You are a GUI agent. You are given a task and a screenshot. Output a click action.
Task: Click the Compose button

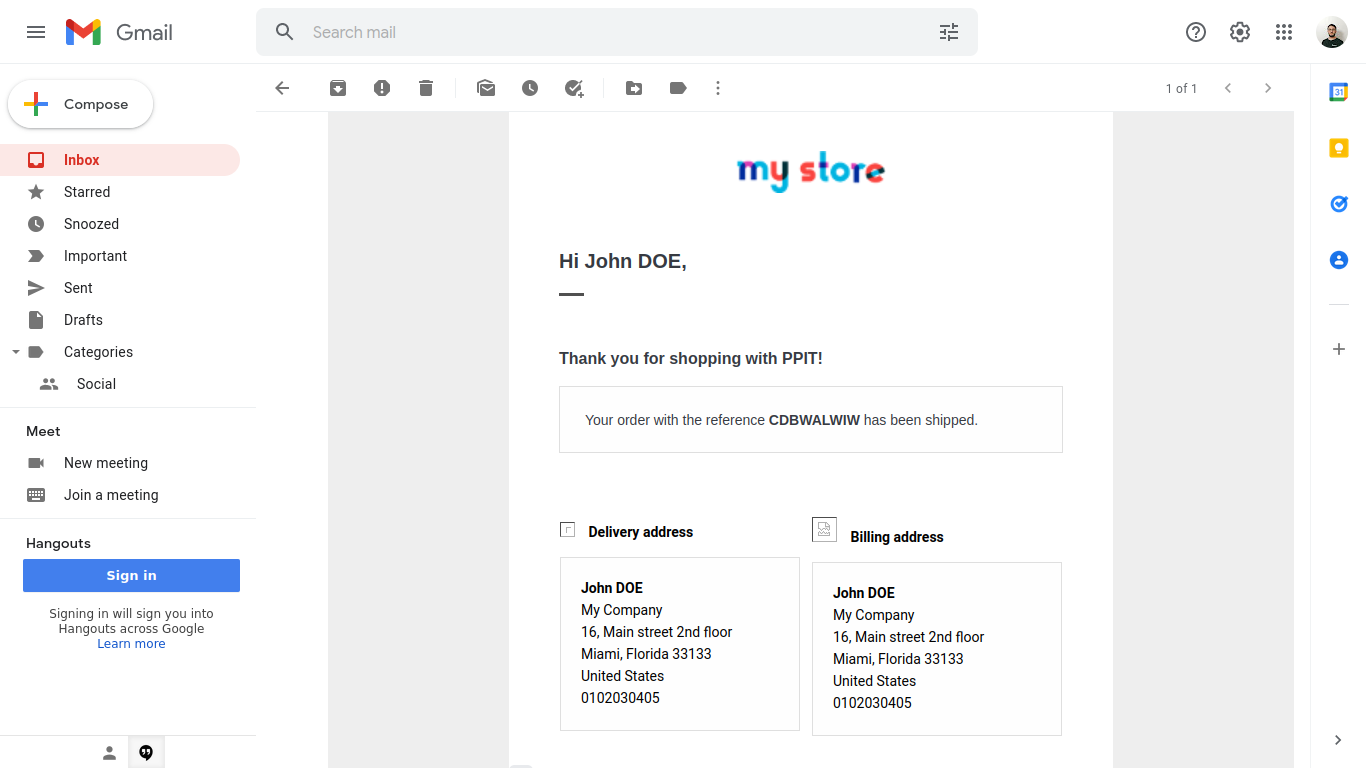pyautogui.click(x=81, y=104)
